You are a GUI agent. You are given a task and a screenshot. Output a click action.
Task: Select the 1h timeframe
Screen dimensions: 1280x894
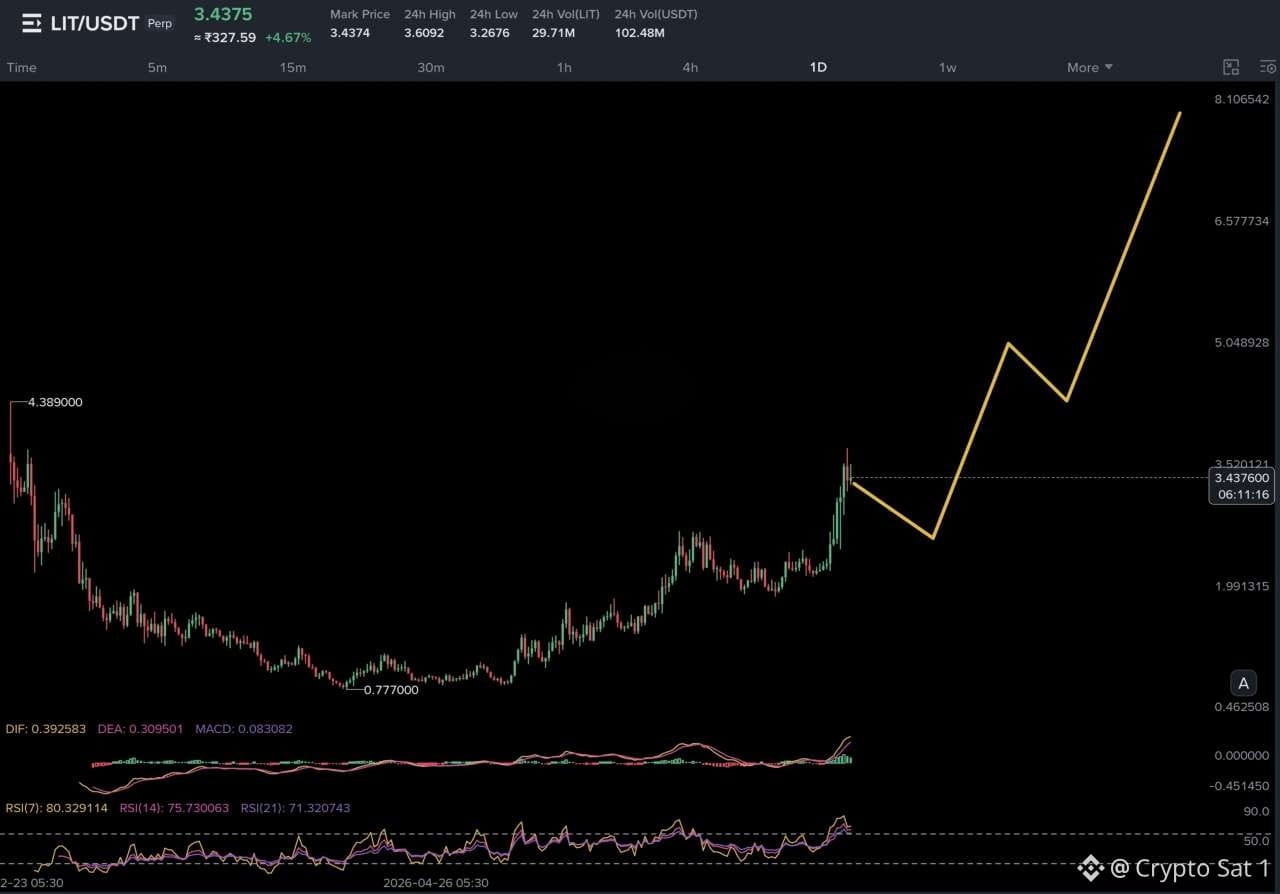(x=564, y=67)
